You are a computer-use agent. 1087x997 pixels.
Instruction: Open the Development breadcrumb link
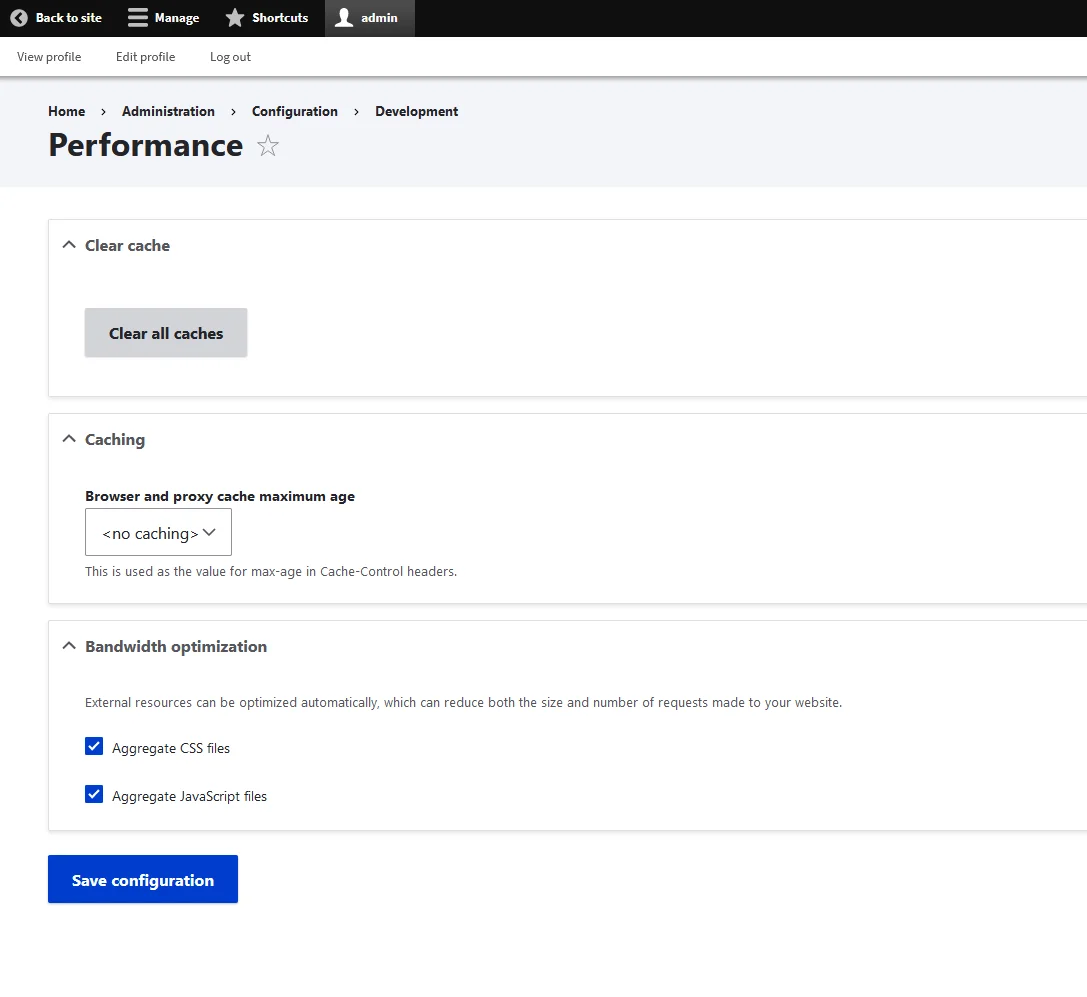[416, 111]
